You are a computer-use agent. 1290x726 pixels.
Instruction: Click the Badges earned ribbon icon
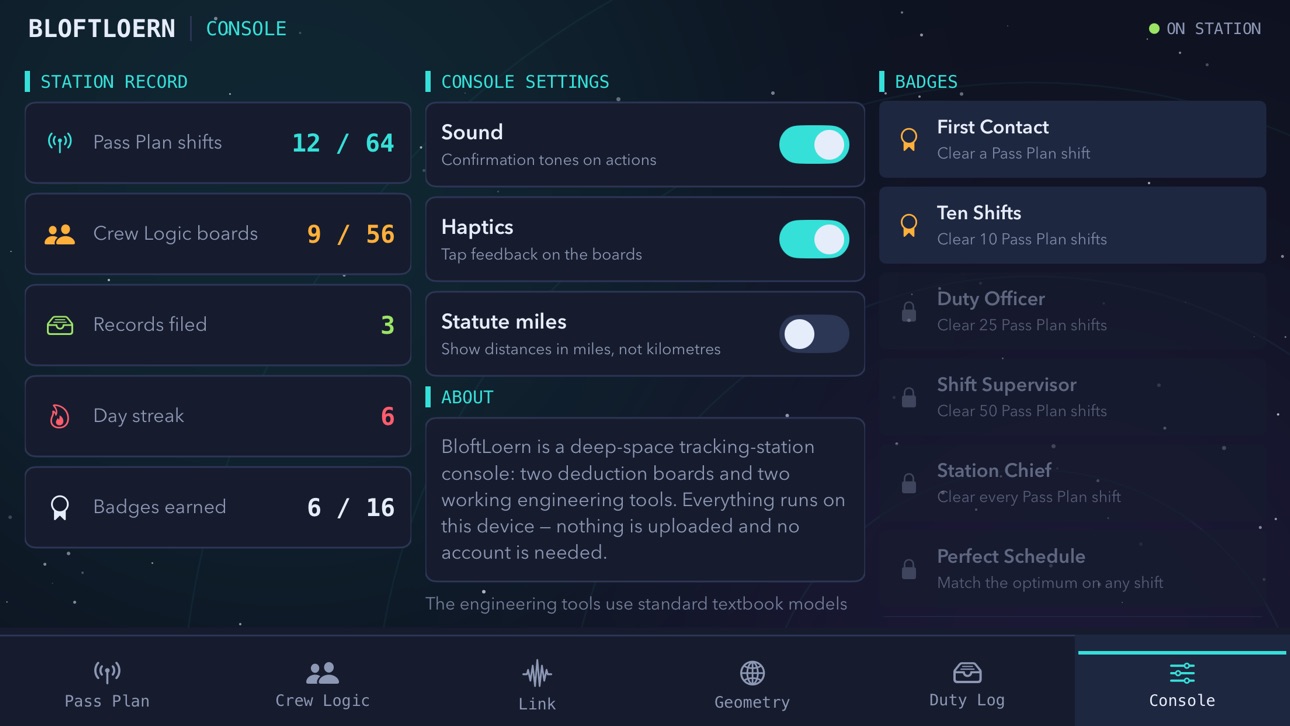click(60, 507)
